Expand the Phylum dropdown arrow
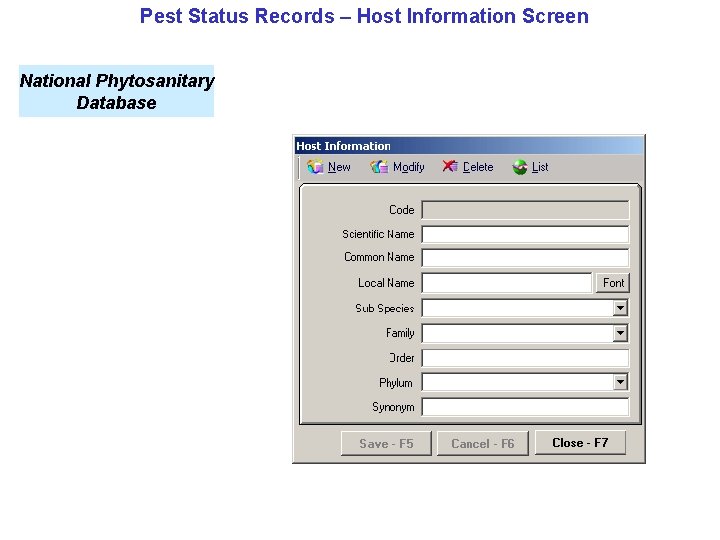This screenshot has width=720, height=540. pyautogui.click(x=620, y=382)
